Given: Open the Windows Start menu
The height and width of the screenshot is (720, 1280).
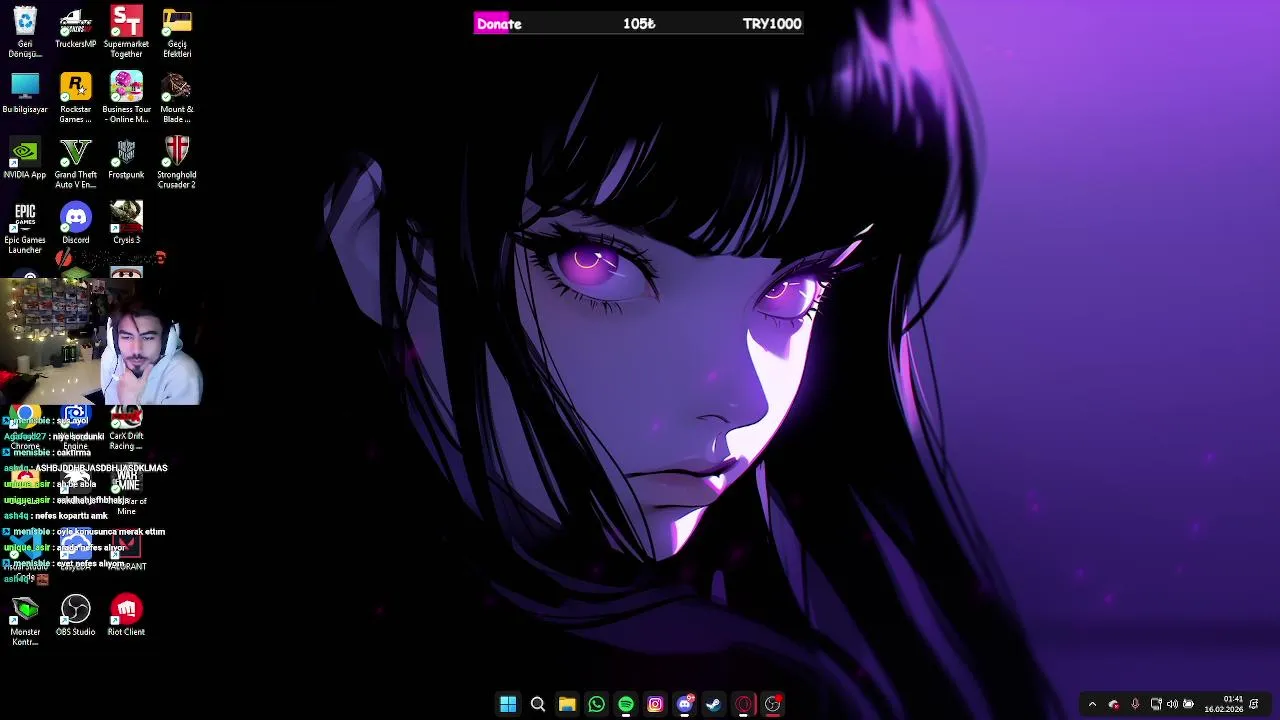Looking at the screenshot, I should (x=508, y=704).
